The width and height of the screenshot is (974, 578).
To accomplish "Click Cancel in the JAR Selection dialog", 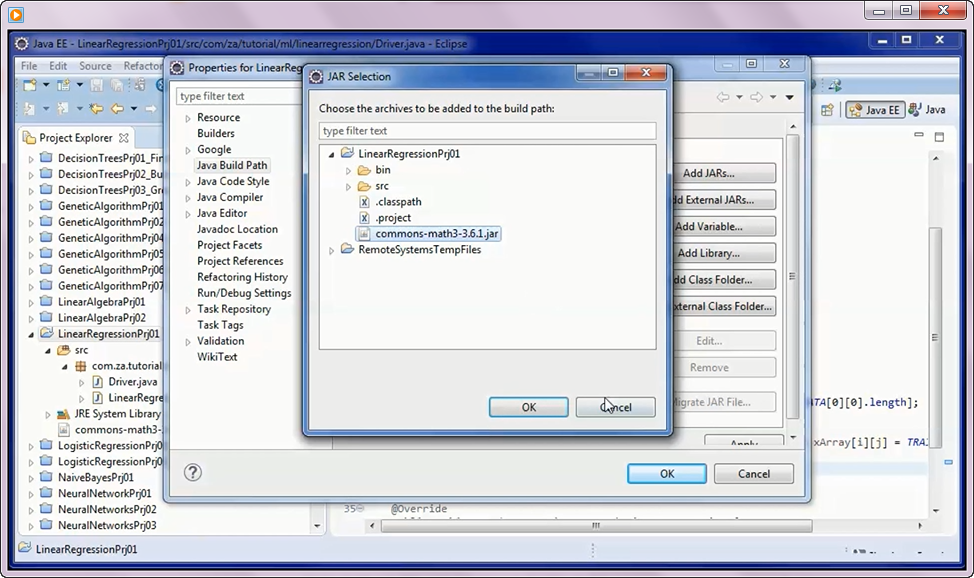I will pyautogui.click(x=616, y=407).
